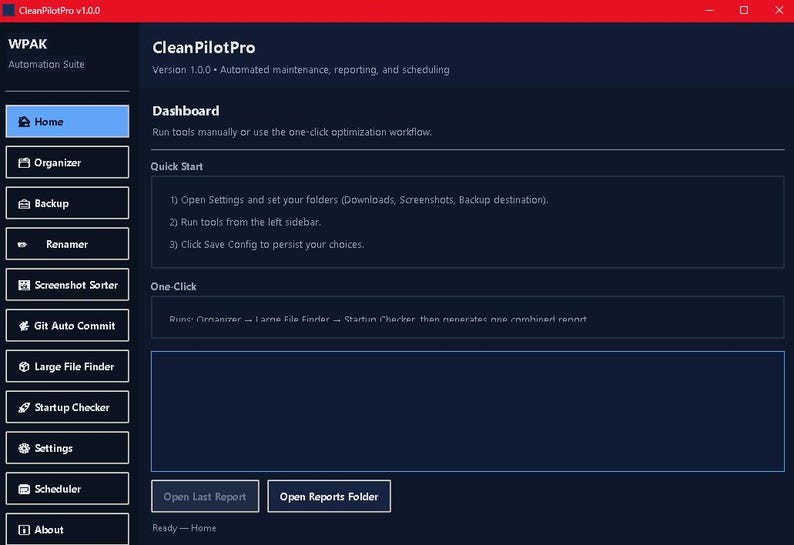
Task: Click the 'Click Save Config to persist' step
Action: (267, 244)
